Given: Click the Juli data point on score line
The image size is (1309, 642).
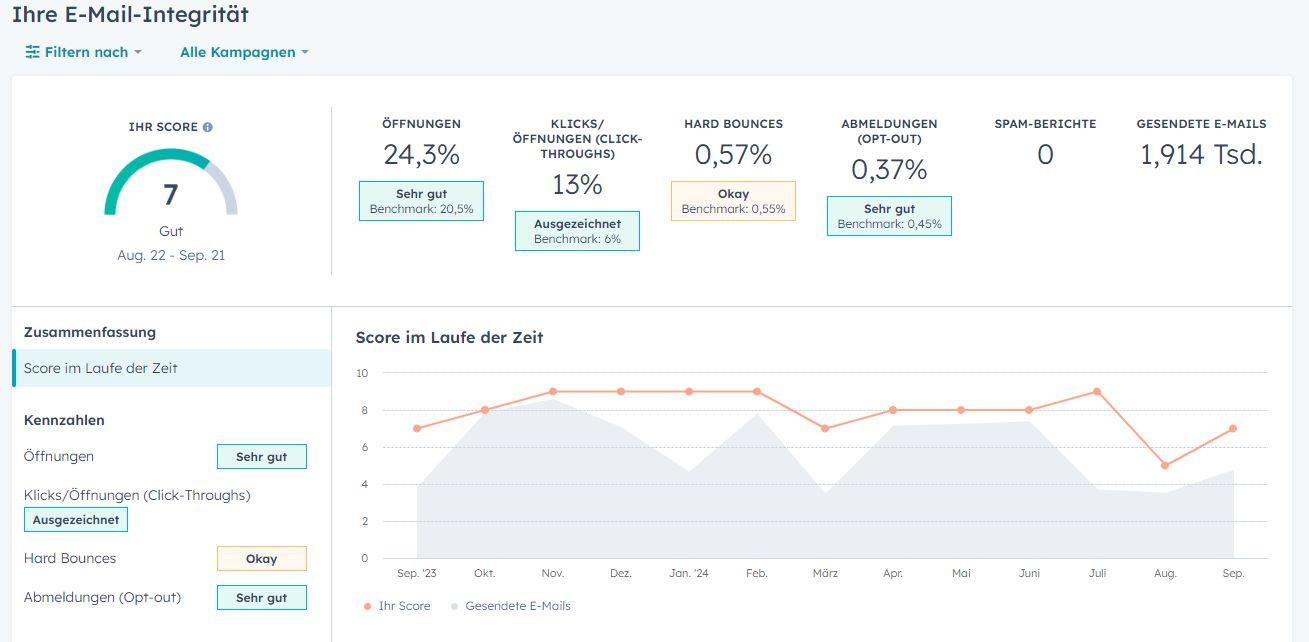Looking at the screenshot, I should (x=1097, y=392).
